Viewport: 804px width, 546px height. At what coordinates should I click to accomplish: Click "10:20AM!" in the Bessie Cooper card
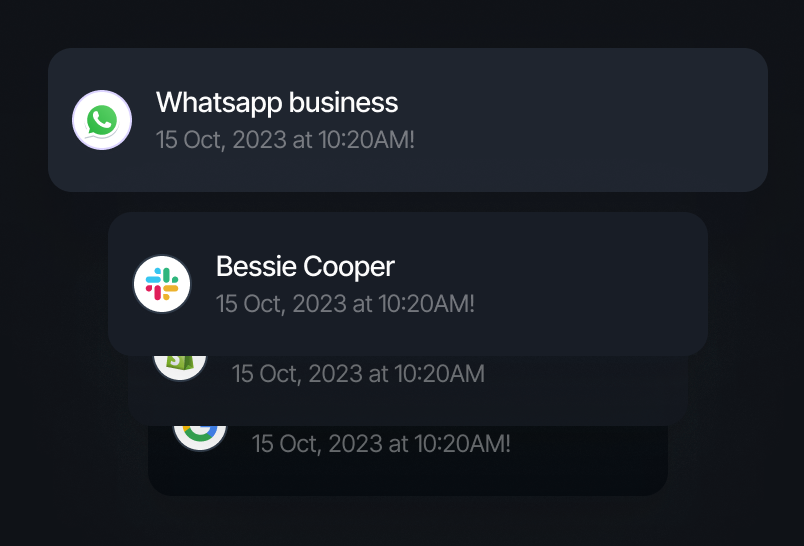[426, 303]
